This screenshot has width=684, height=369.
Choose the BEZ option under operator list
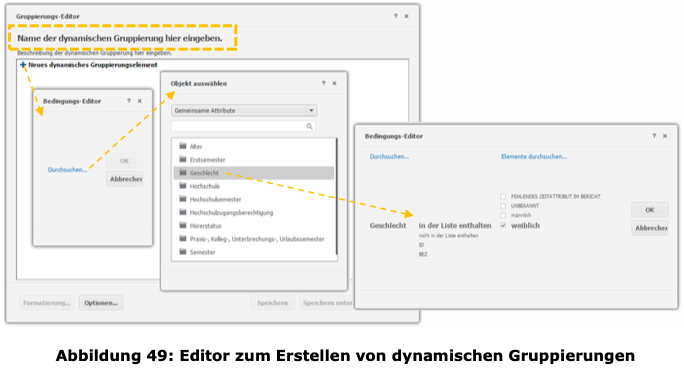coord(423,254)
